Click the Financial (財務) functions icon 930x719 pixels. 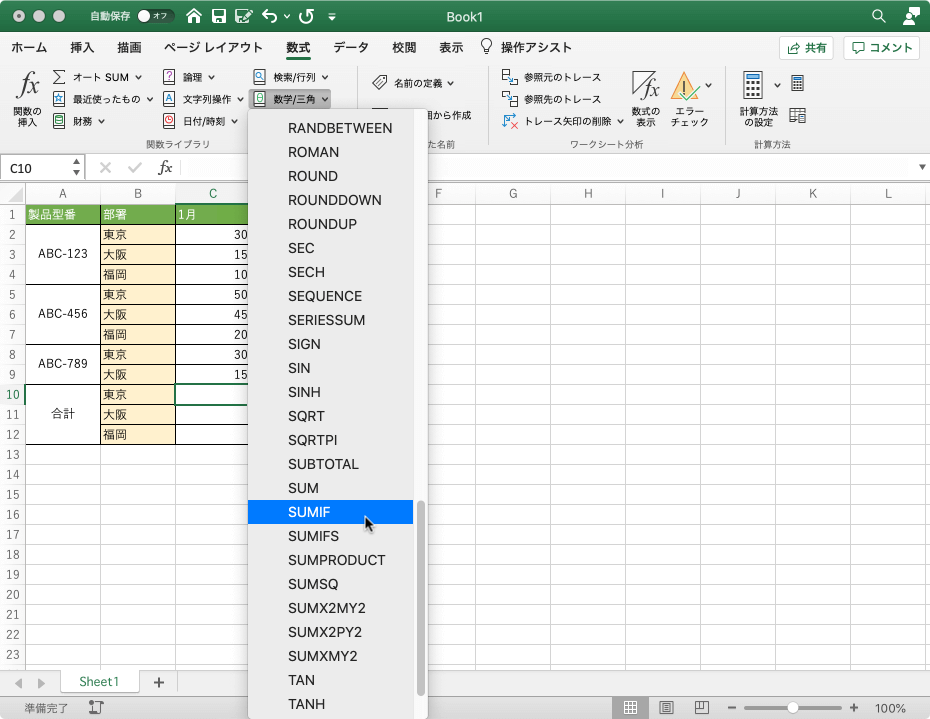(59, 121)
